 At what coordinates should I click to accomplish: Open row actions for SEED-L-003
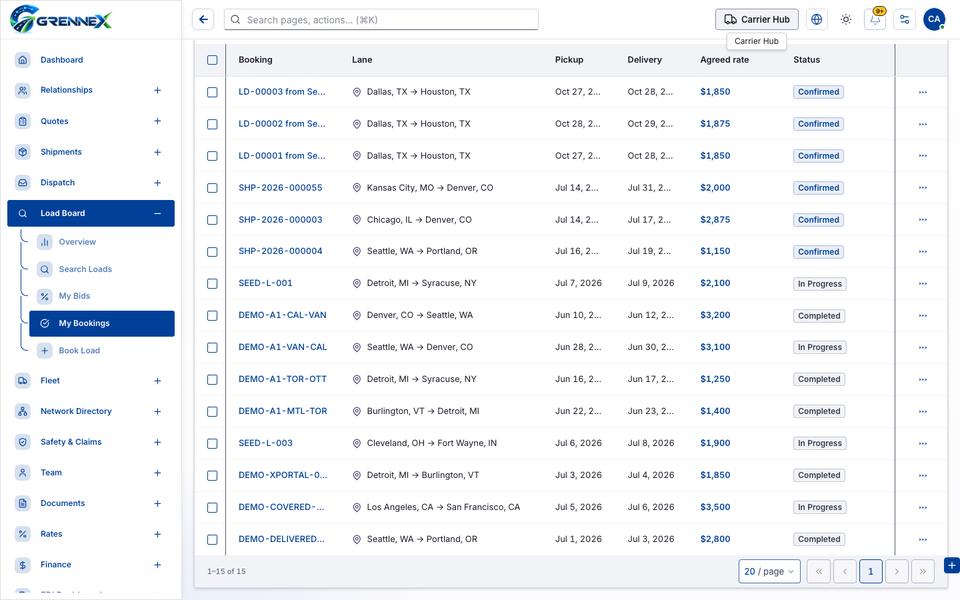(x=923, y=443)
